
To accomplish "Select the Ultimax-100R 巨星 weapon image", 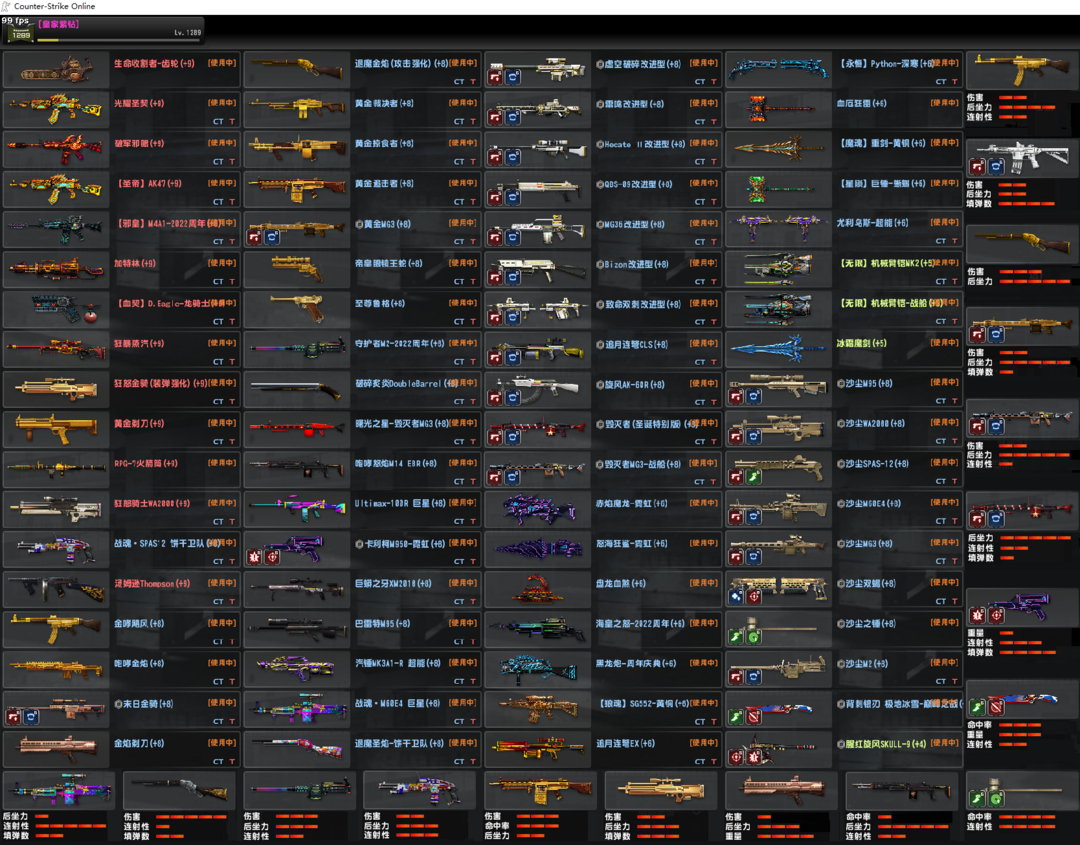I will (x=297, y=509).
